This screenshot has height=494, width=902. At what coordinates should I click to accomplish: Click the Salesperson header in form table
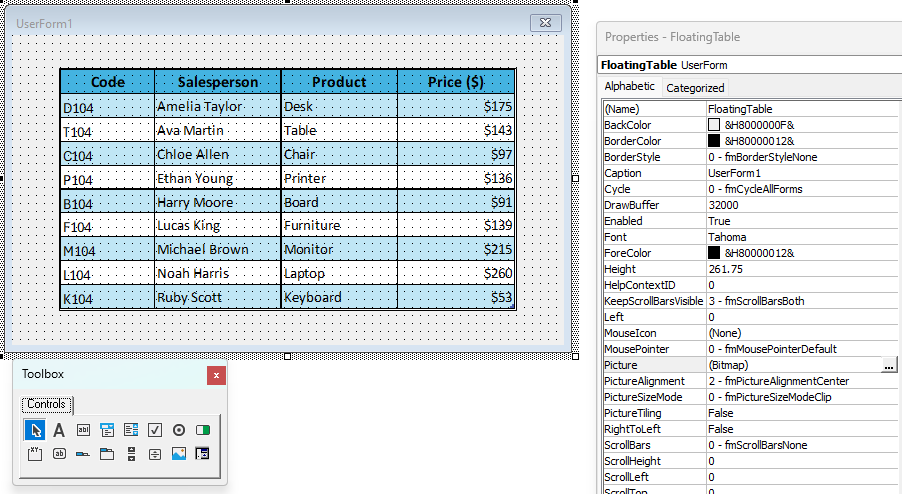pyautogui.click(x=218, y=82)
